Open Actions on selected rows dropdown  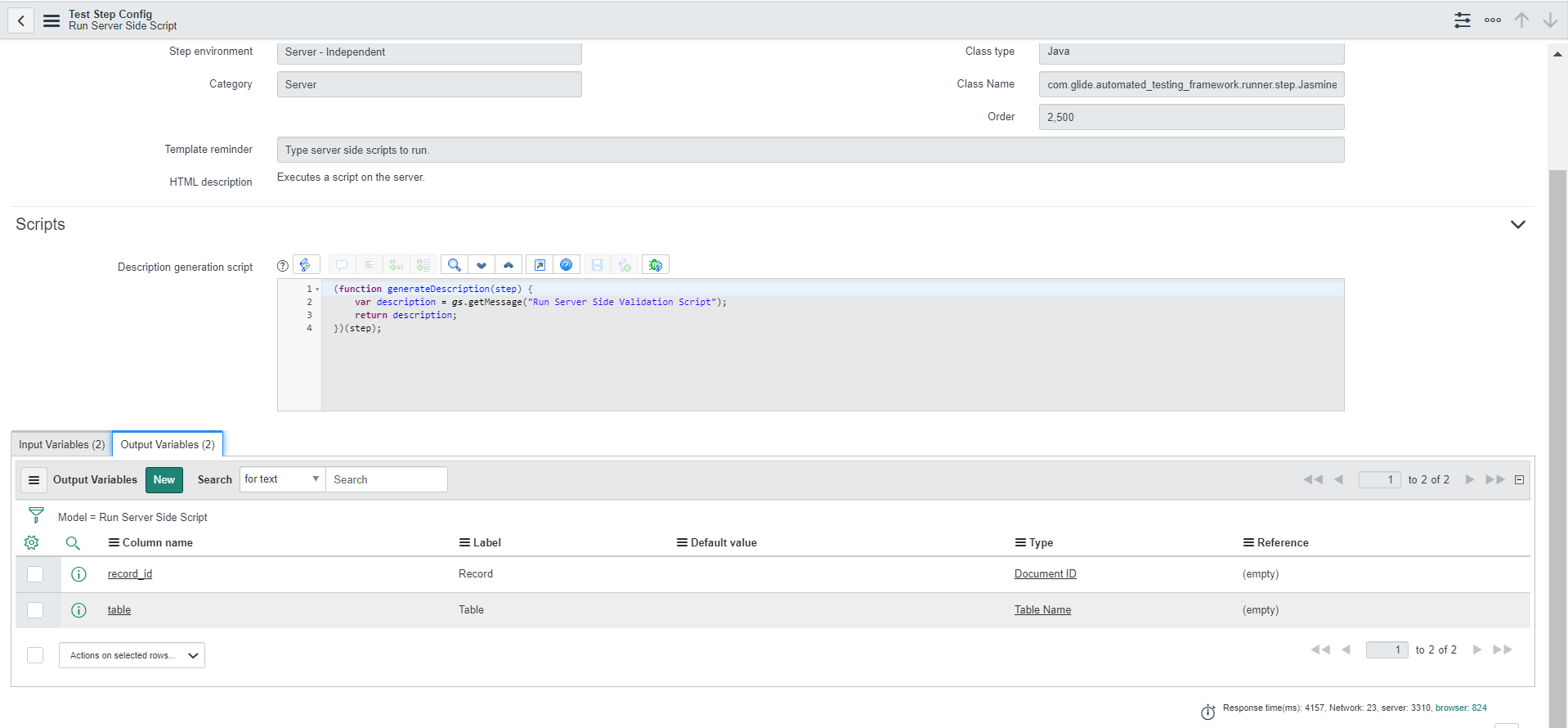pyautogui.click(x=132, y=655)
